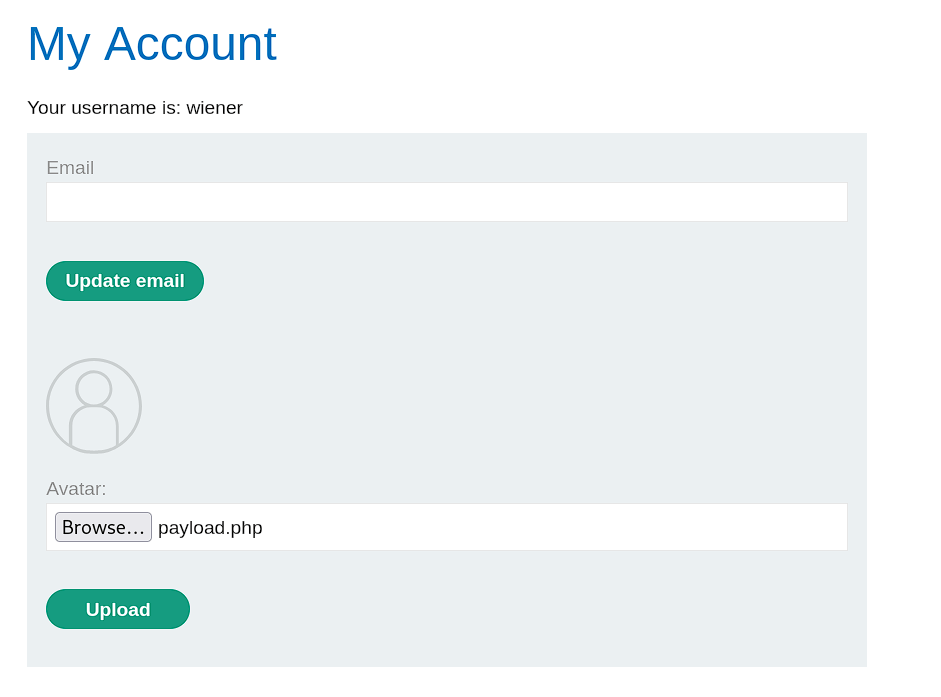The height and width of the screenshot is (697, 941).
Task: Click the Browse... control to change selected file
Action: [103, 527]
